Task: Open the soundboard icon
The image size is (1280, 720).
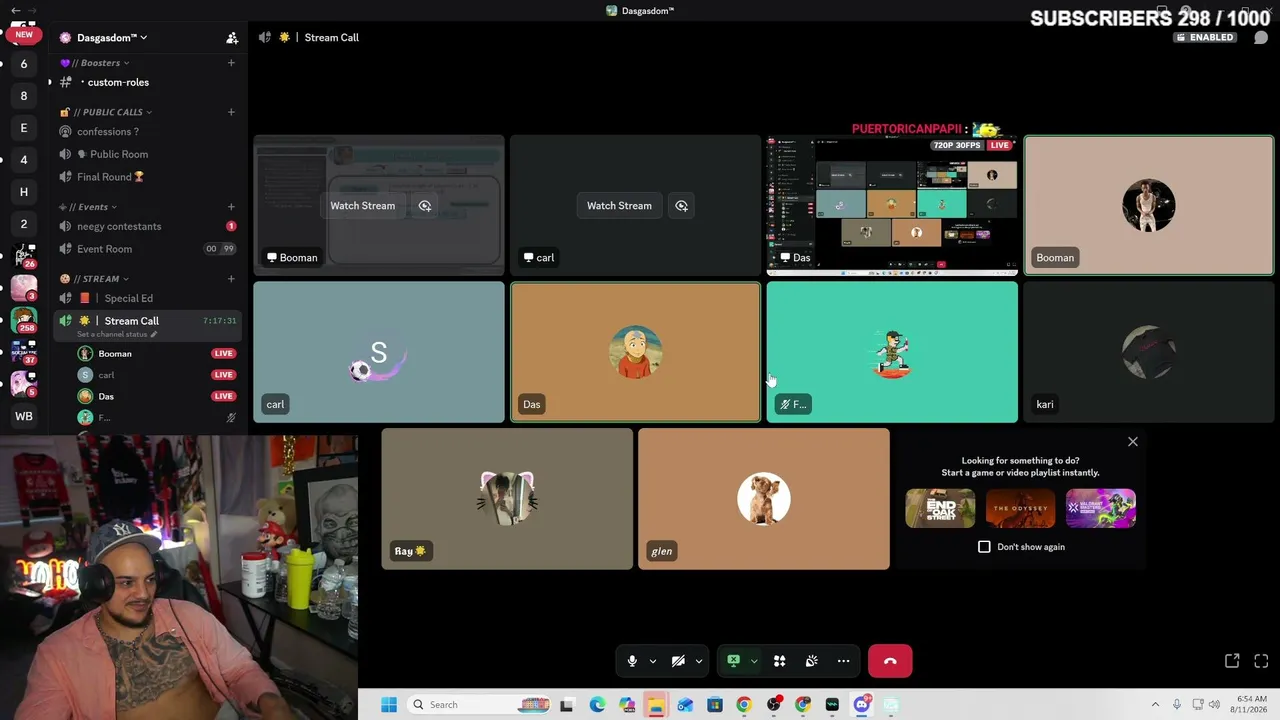Action: point(811,661)
